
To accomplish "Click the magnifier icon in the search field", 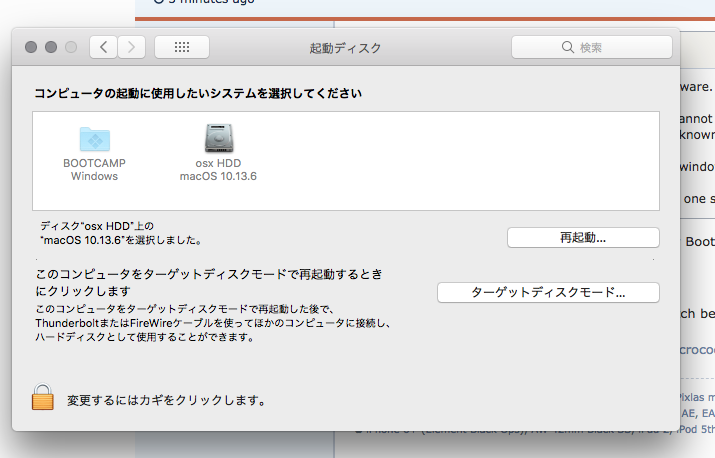I will pyautogui.click(x=568, y=47).
